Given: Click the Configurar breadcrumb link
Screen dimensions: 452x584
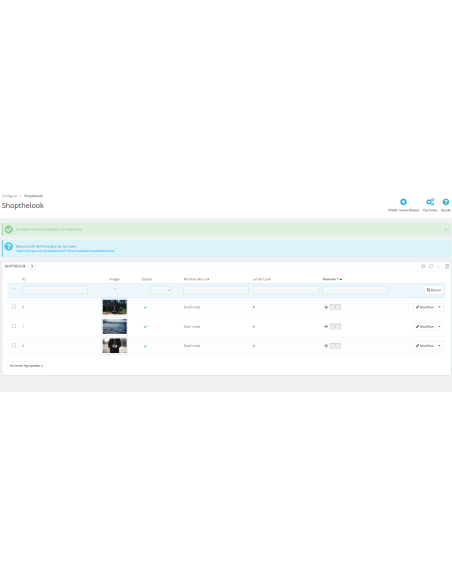Looking at the screenshot, I should pos(10,196).
